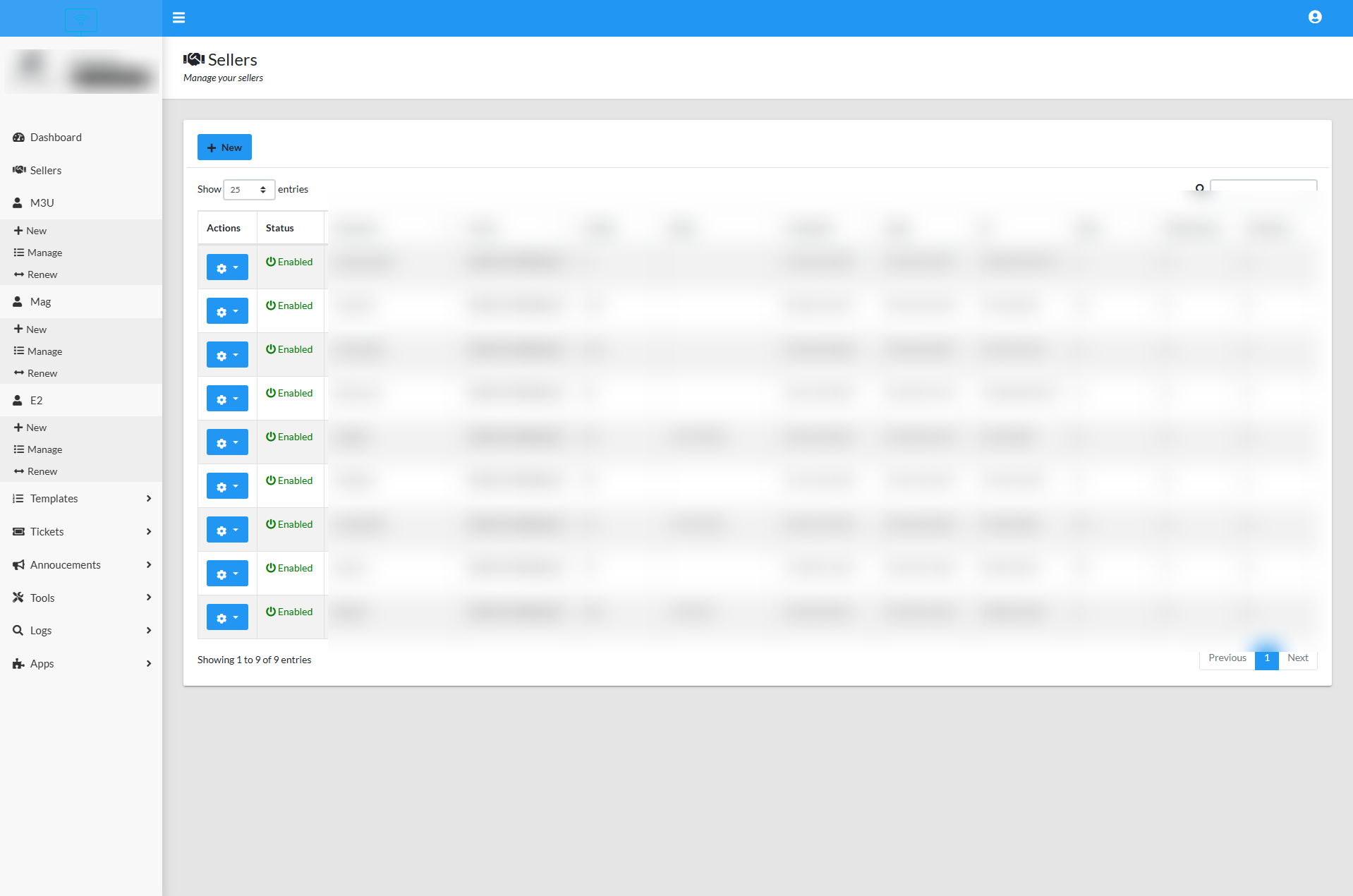The width and height of the screenshot is (1353, 896).
Task: Click the hamburger menu icon
Action: tap(178, 18)
